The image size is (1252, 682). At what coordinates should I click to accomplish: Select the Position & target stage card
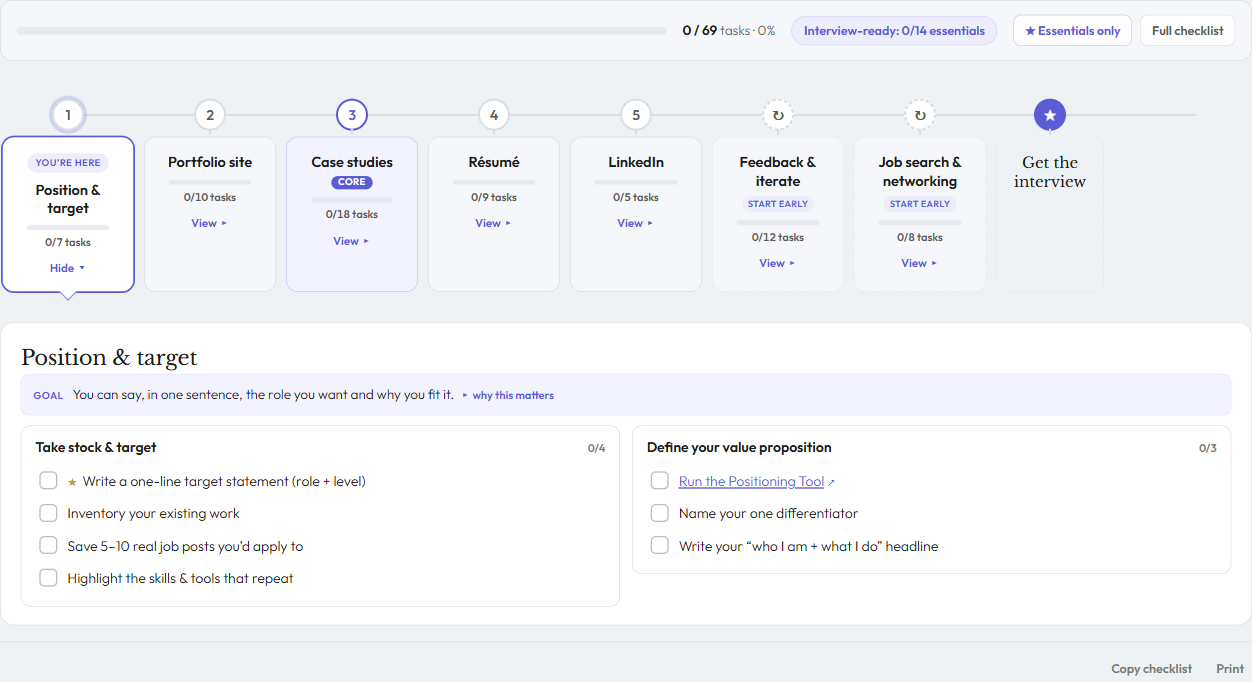pyautogui.click(x=68, y=214)
